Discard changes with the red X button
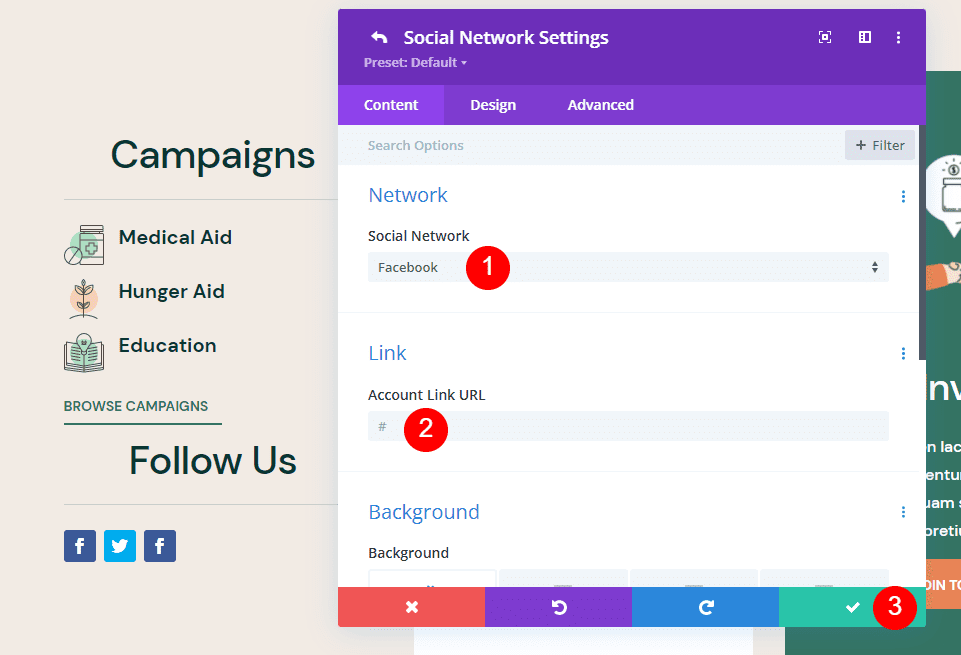Screen dimensions: 961x655 coord(411,607)
